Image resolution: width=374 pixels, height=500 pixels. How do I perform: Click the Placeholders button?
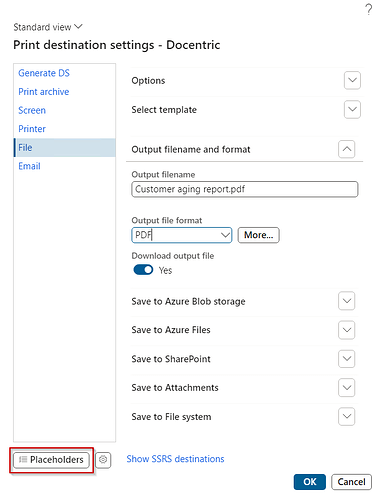tap(51, 460)
